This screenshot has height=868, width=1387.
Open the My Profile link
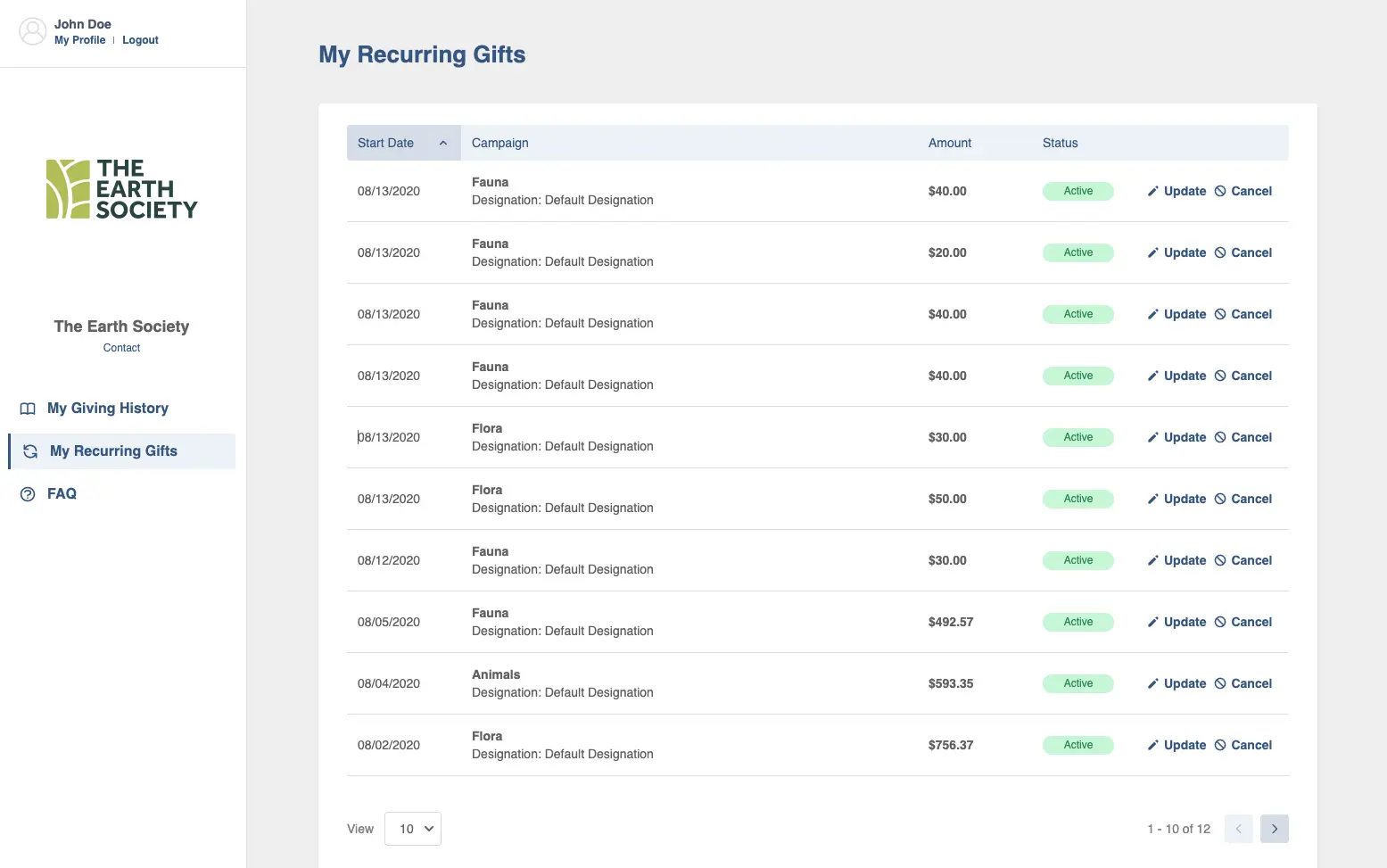[x=79, y=40]
